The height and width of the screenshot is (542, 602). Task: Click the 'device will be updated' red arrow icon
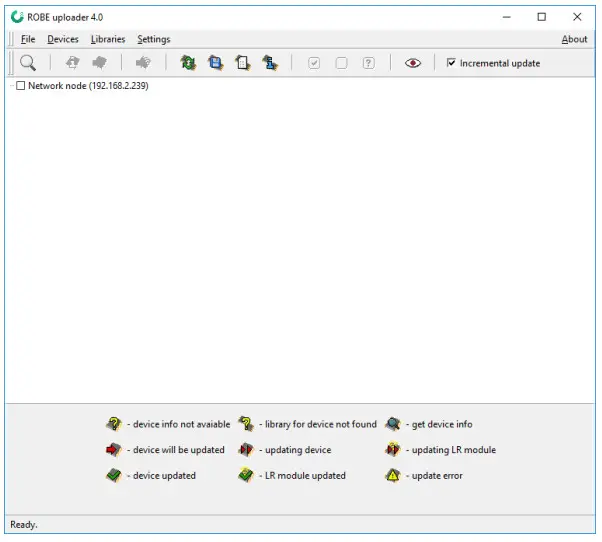point(114,449)
